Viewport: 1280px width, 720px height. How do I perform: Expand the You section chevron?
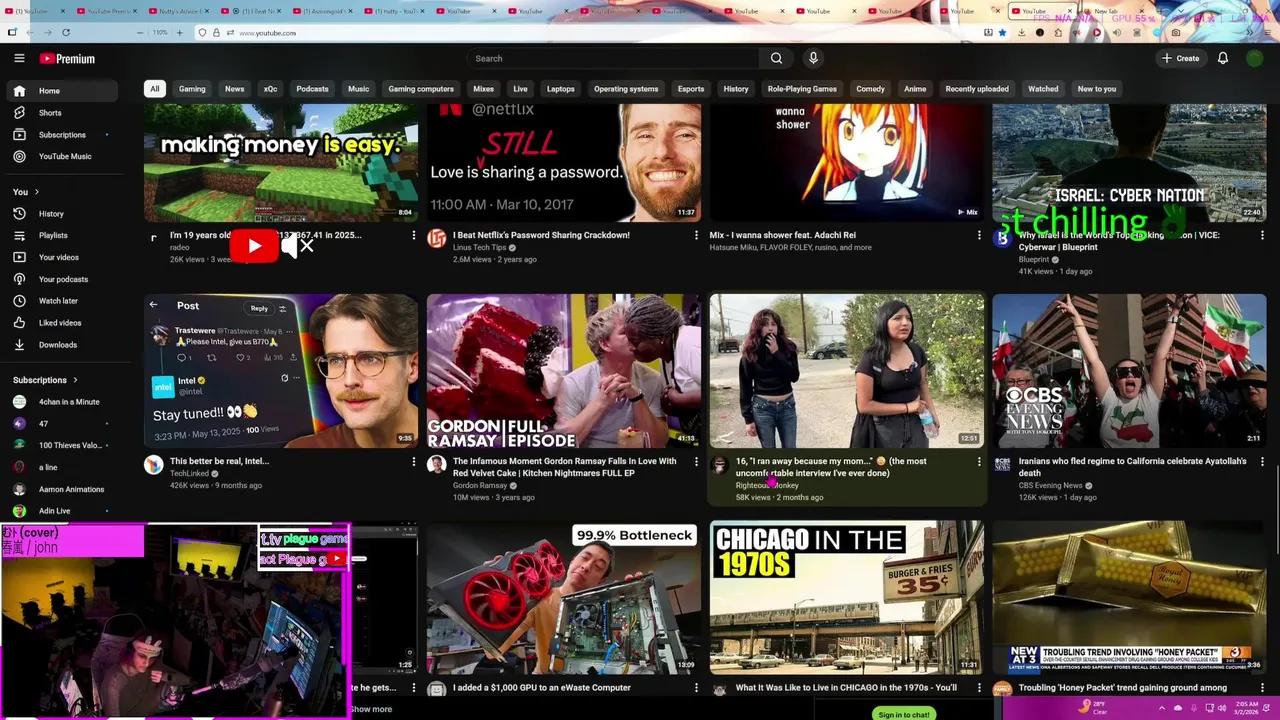tap(37, 192)
